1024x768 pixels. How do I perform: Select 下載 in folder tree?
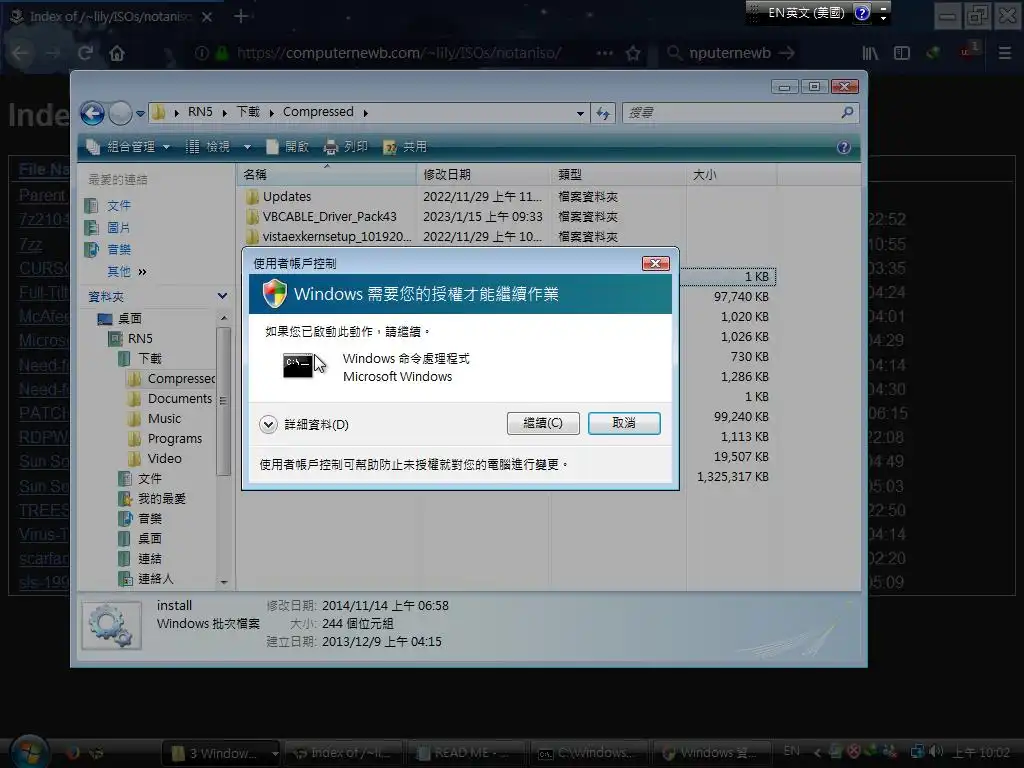click(x=140, y=359)
